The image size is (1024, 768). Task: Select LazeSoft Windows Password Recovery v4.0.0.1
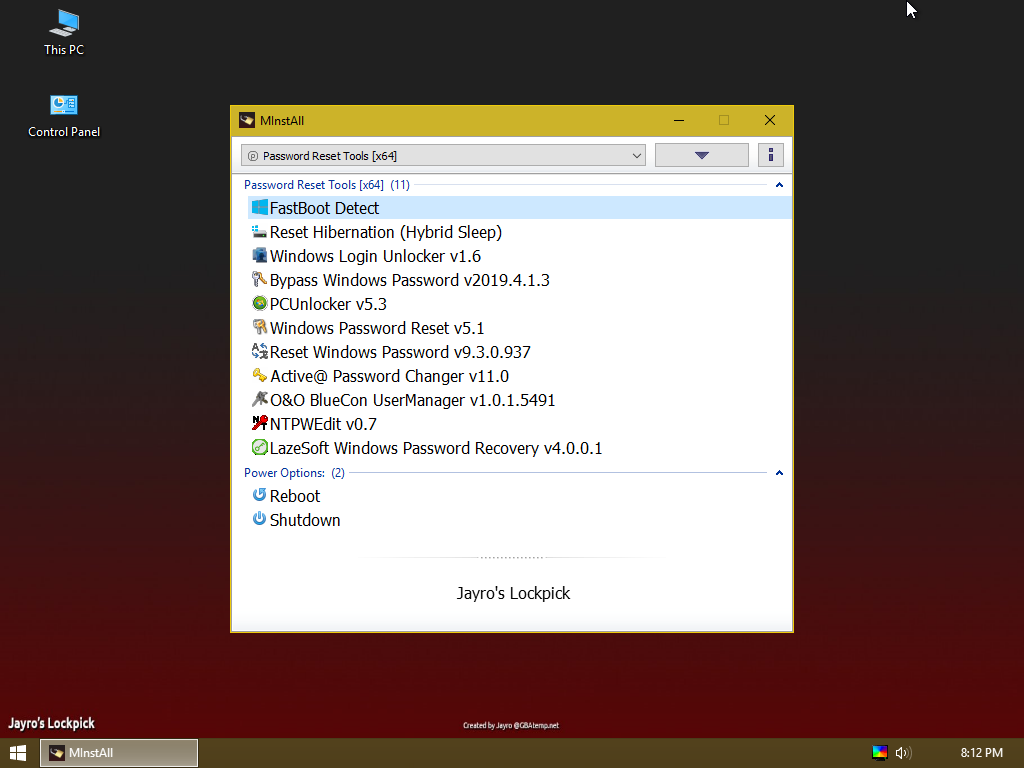click(520, 448)
